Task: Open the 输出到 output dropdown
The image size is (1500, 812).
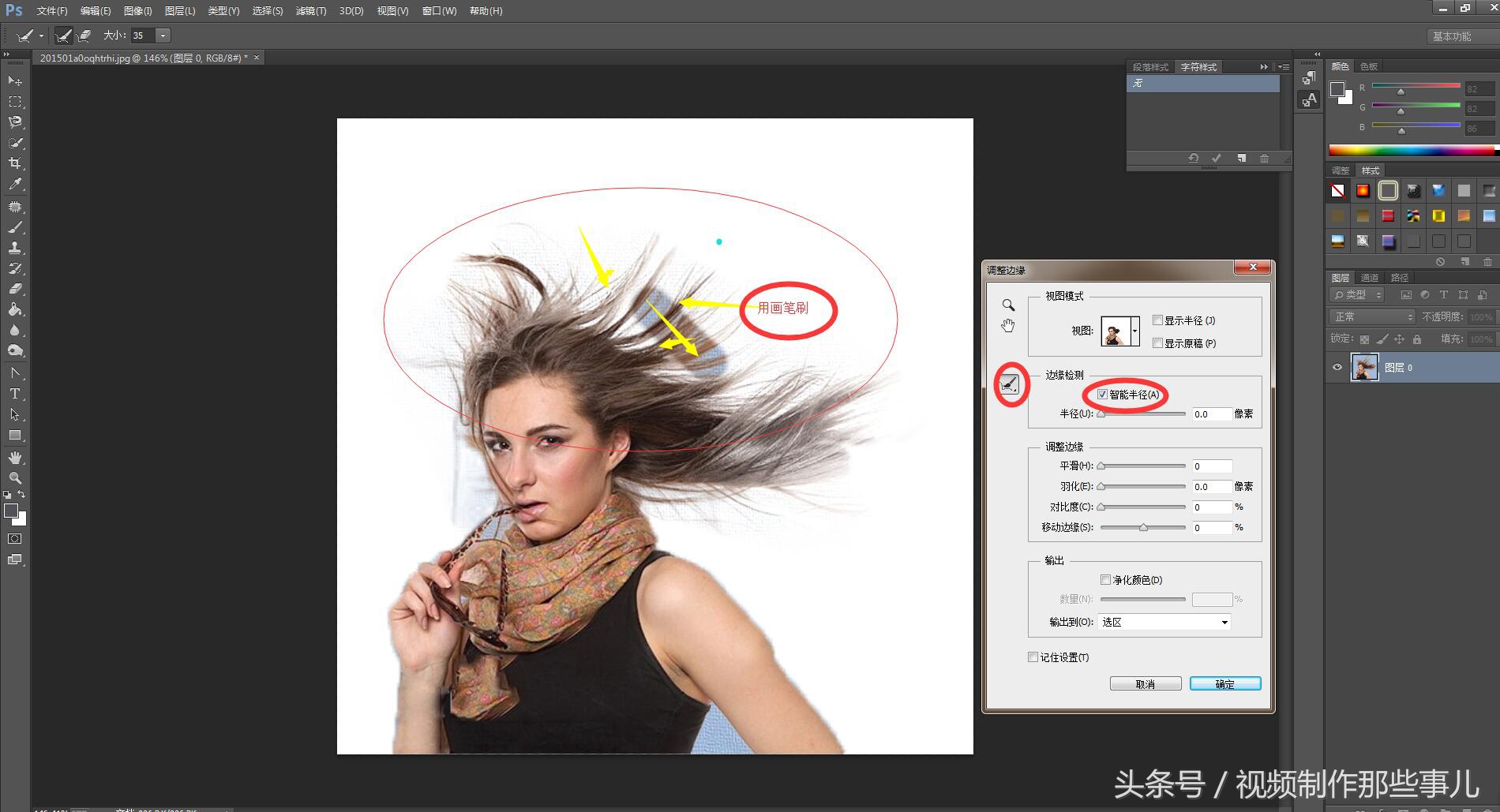Action: tap(1164, 623)
